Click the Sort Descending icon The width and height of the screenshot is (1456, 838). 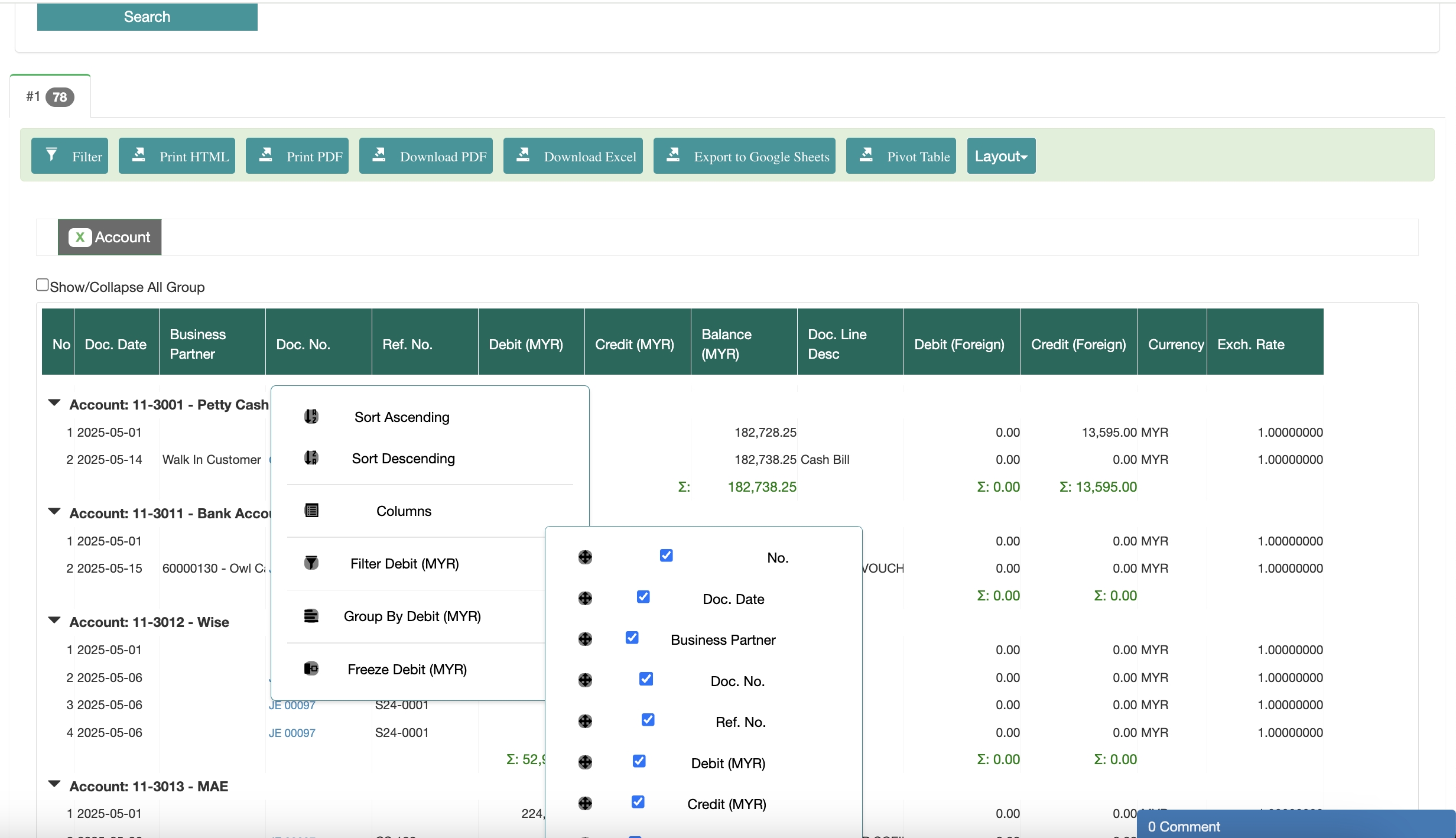click(x=311, y=457)
